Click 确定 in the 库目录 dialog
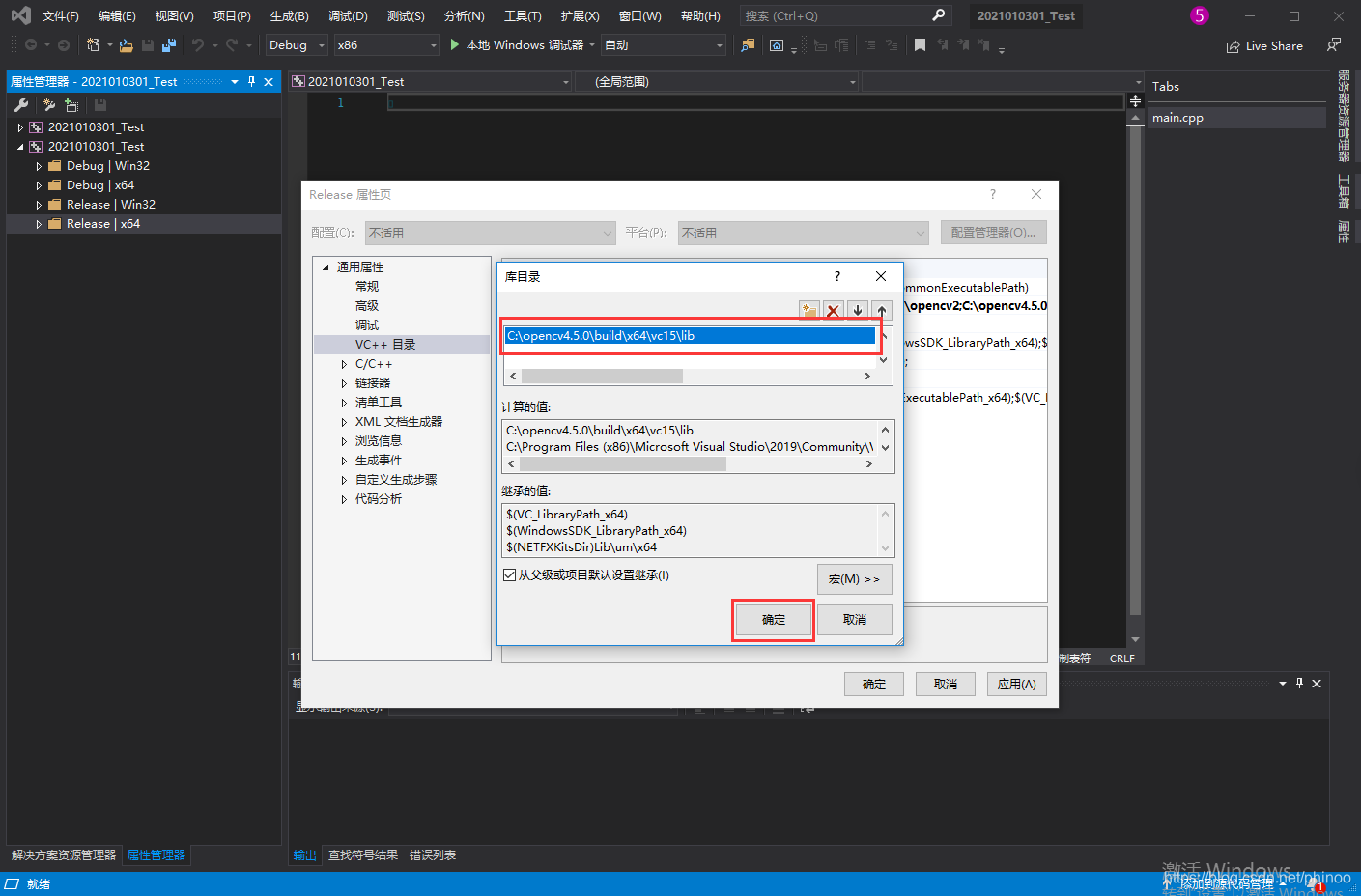Image resolution: width=1361 pixels, height=896 pixels. coord(774,620)
